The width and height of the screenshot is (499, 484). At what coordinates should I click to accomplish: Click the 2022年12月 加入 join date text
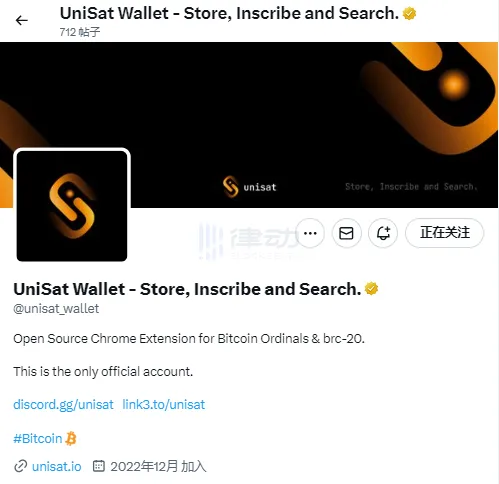coord(158,466)
